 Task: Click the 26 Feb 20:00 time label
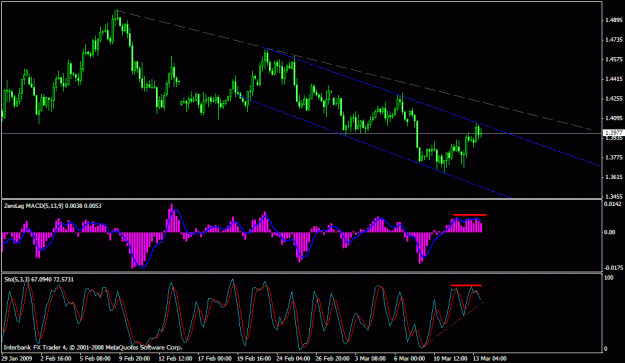332,359
